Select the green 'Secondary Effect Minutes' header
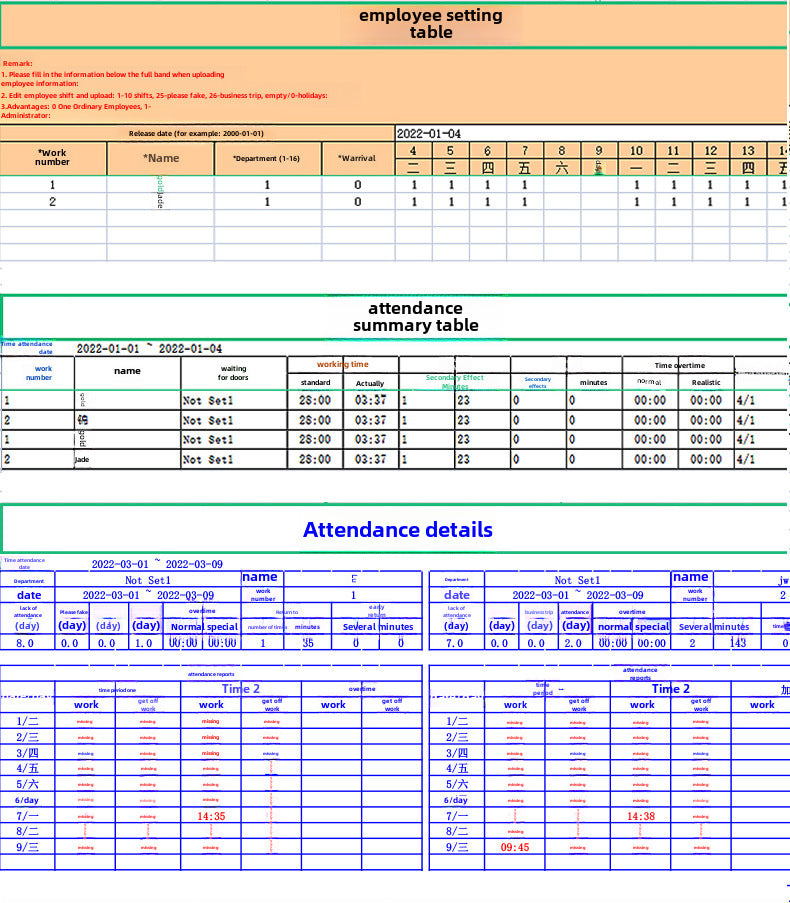790x903 pixels. point(454,381)
